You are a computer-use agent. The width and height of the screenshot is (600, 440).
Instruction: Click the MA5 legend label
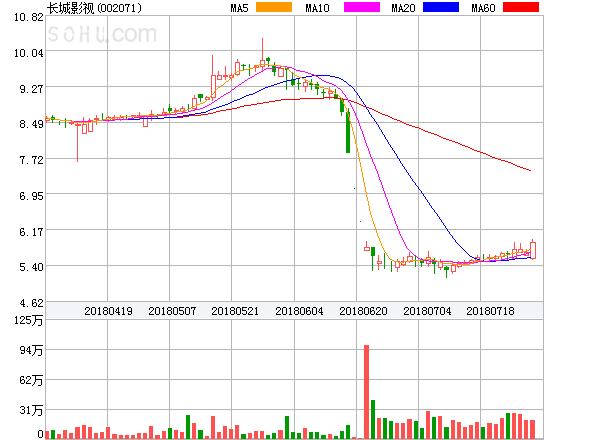click(x=240, y=8)
